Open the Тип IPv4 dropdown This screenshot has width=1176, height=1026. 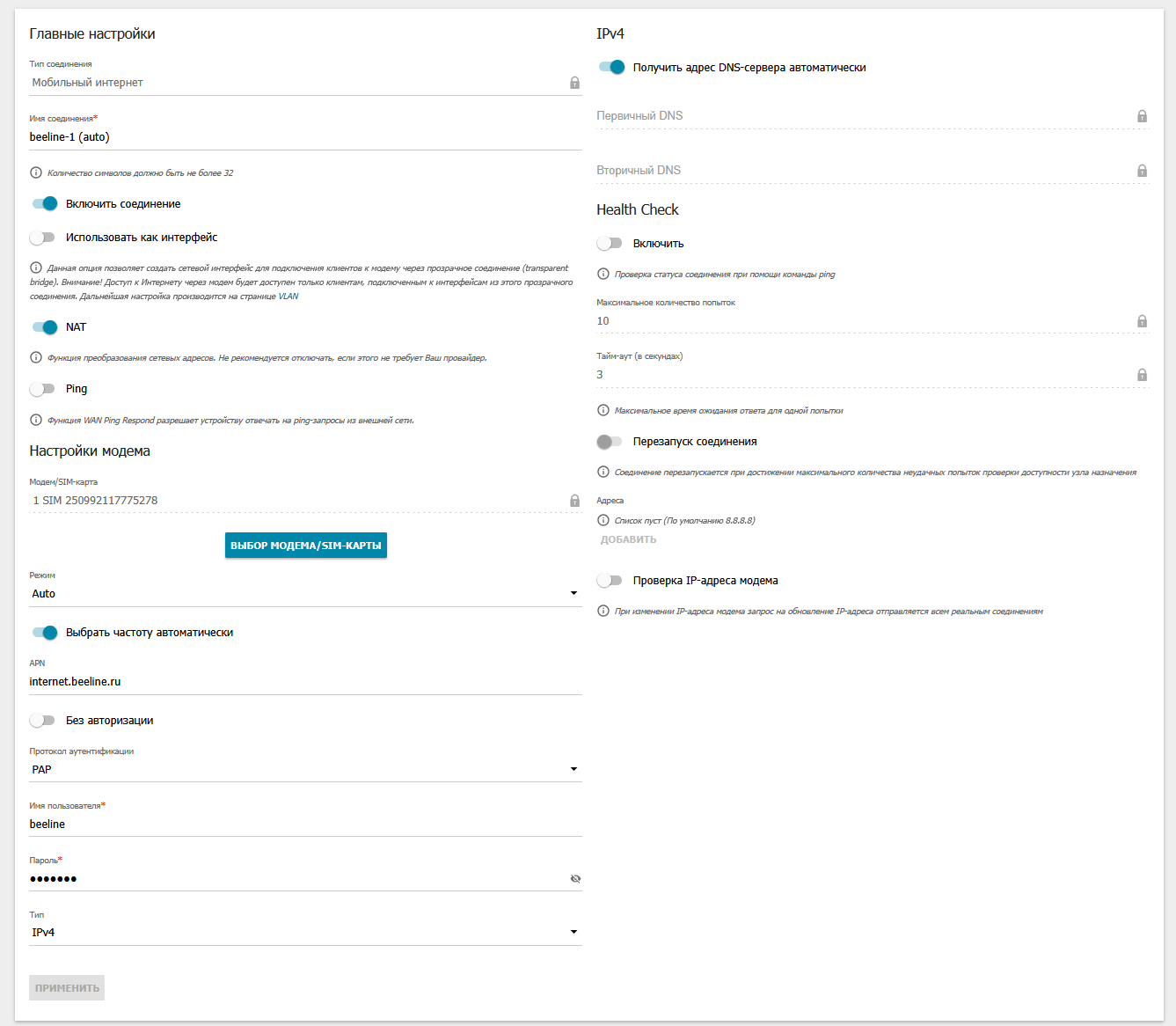pyautogui.click(x=305, y=933)
